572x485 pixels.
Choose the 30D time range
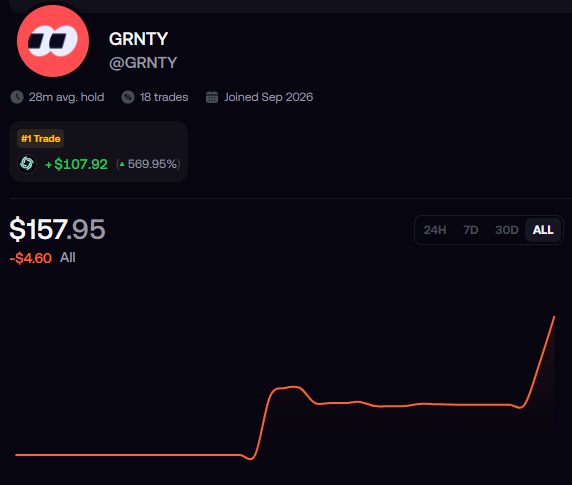click(507, 230)
